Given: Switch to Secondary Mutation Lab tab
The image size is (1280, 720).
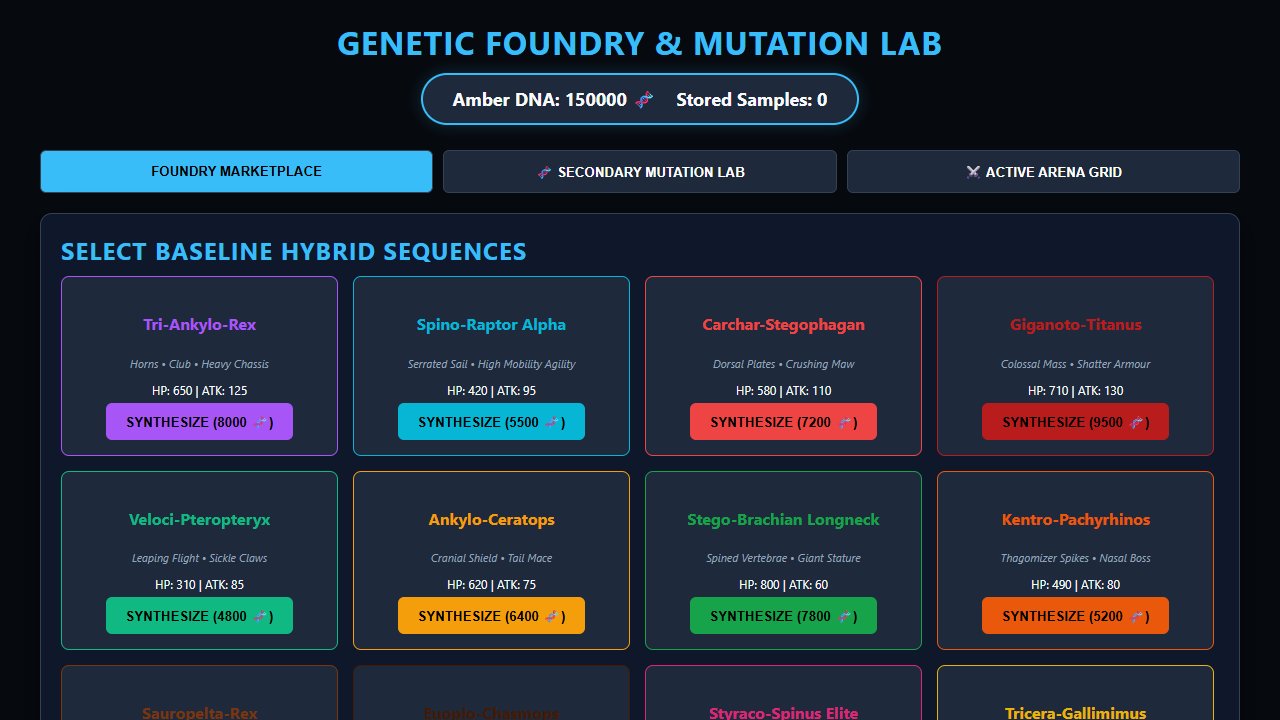Looking at the screenshot, I should click(640, 171).
